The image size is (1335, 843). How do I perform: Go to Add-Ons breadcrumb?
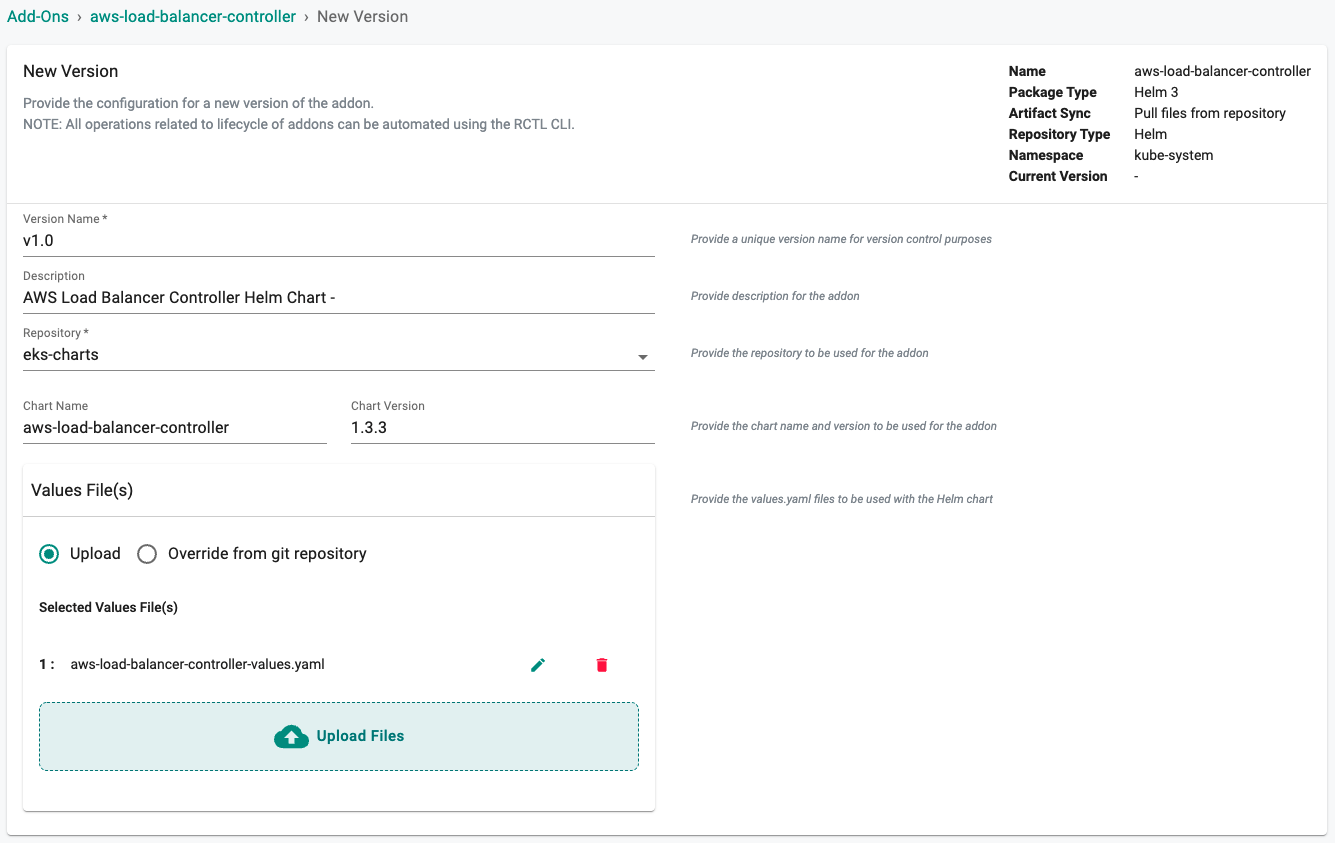38,17
